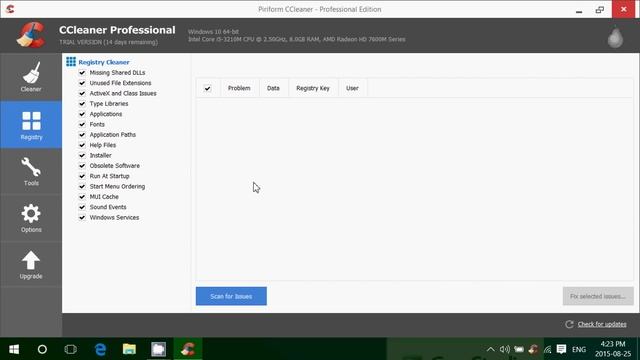Open Task View on the taskbar
The width and height of the screenshot is (640, 360).
pyautogui.click(x=71, y=349)
